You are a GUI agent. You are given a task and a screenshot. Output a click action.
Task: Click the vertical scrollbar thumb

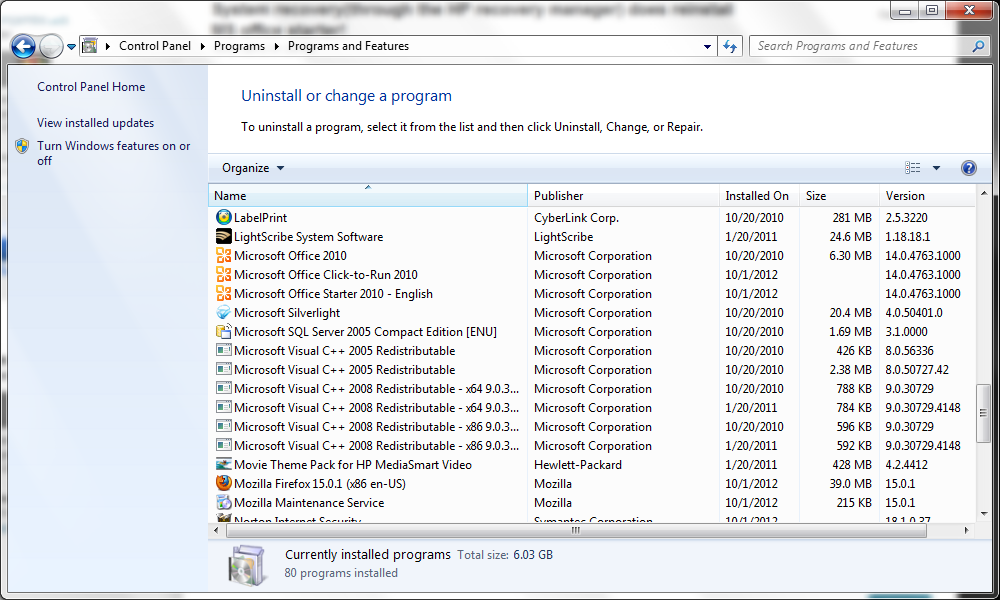pyautogui.click(x=983, y=413)
